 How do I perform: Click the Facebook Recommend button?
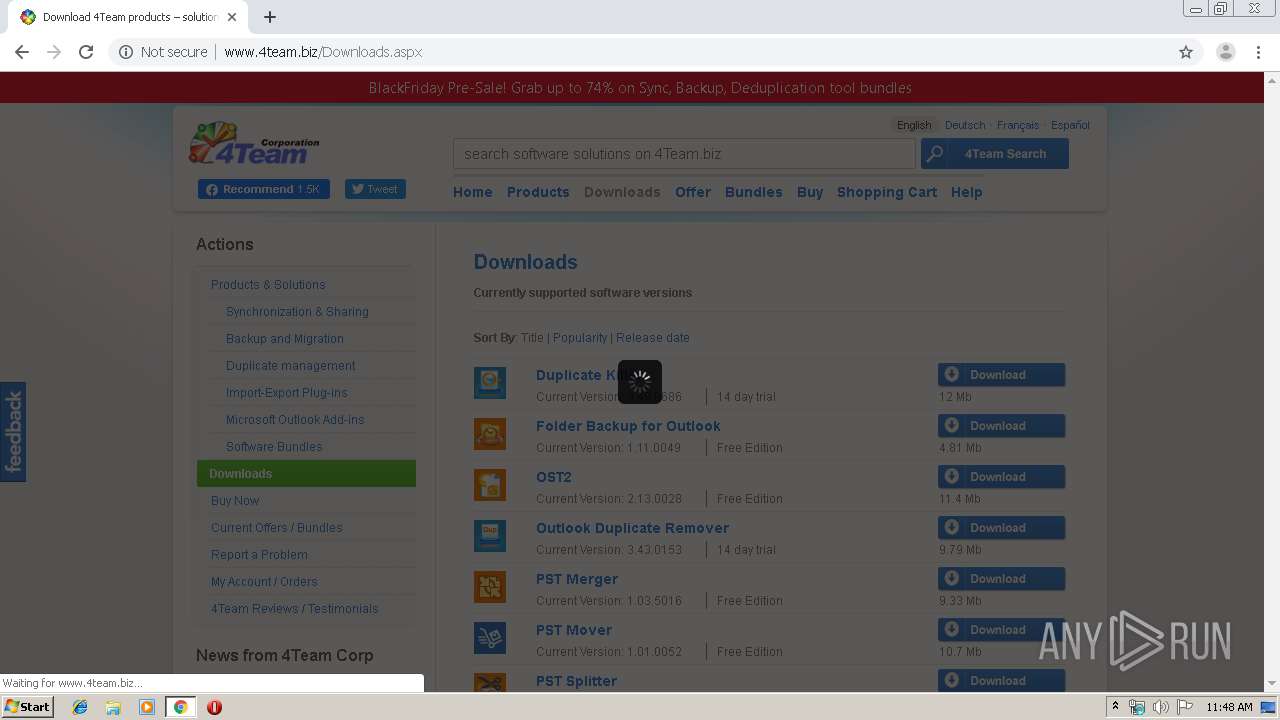click(264, 189)
